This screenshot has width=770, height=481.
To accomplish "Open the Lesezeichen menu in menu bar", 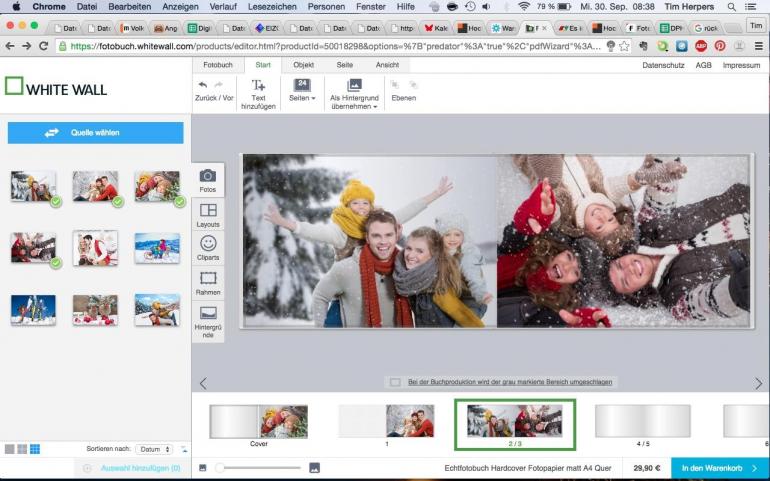I will 272,7.
